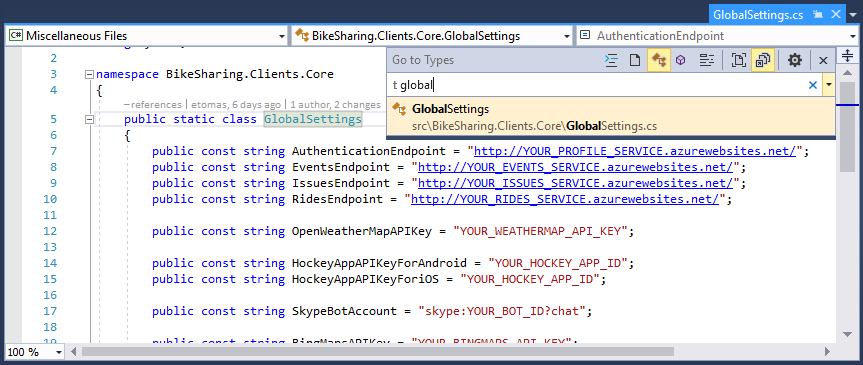Click the split editor handle above the scrollbar
The image size is (863, 365).
pos(846,56)
